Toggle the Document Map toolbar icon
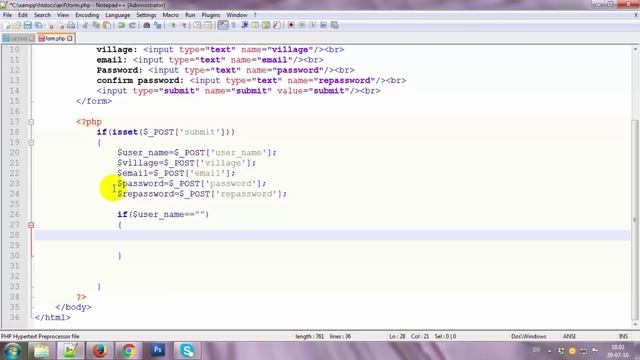 coord(266,25)
